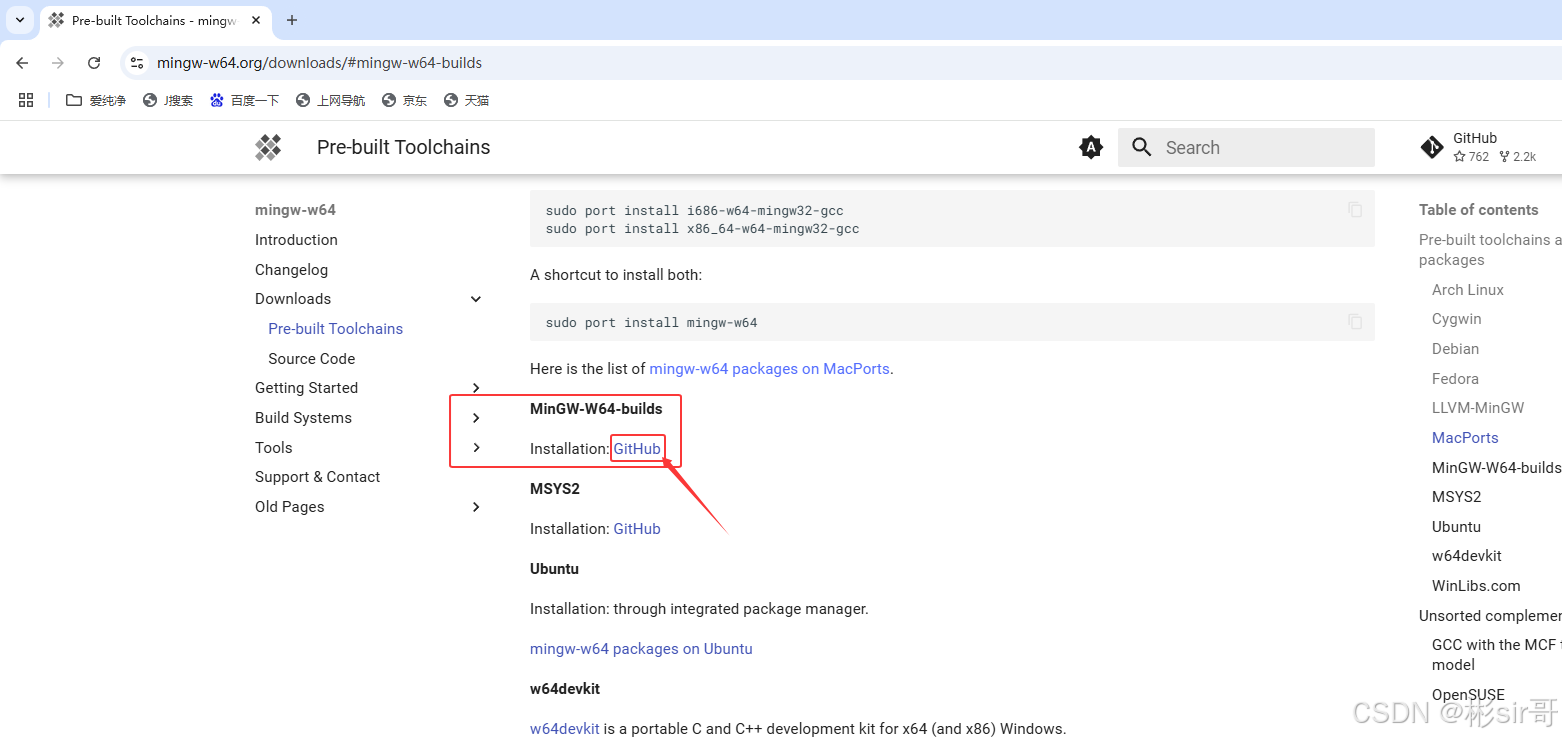
Task: Click the address bar URL
Action: point(319,63)
